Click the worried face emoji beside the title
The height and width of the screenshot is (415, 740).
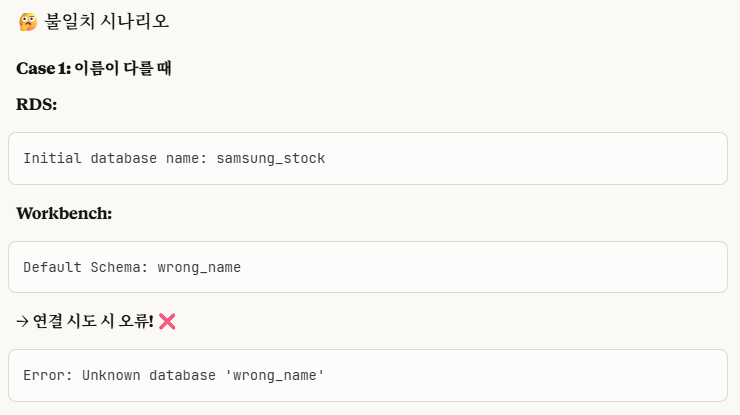28,22
